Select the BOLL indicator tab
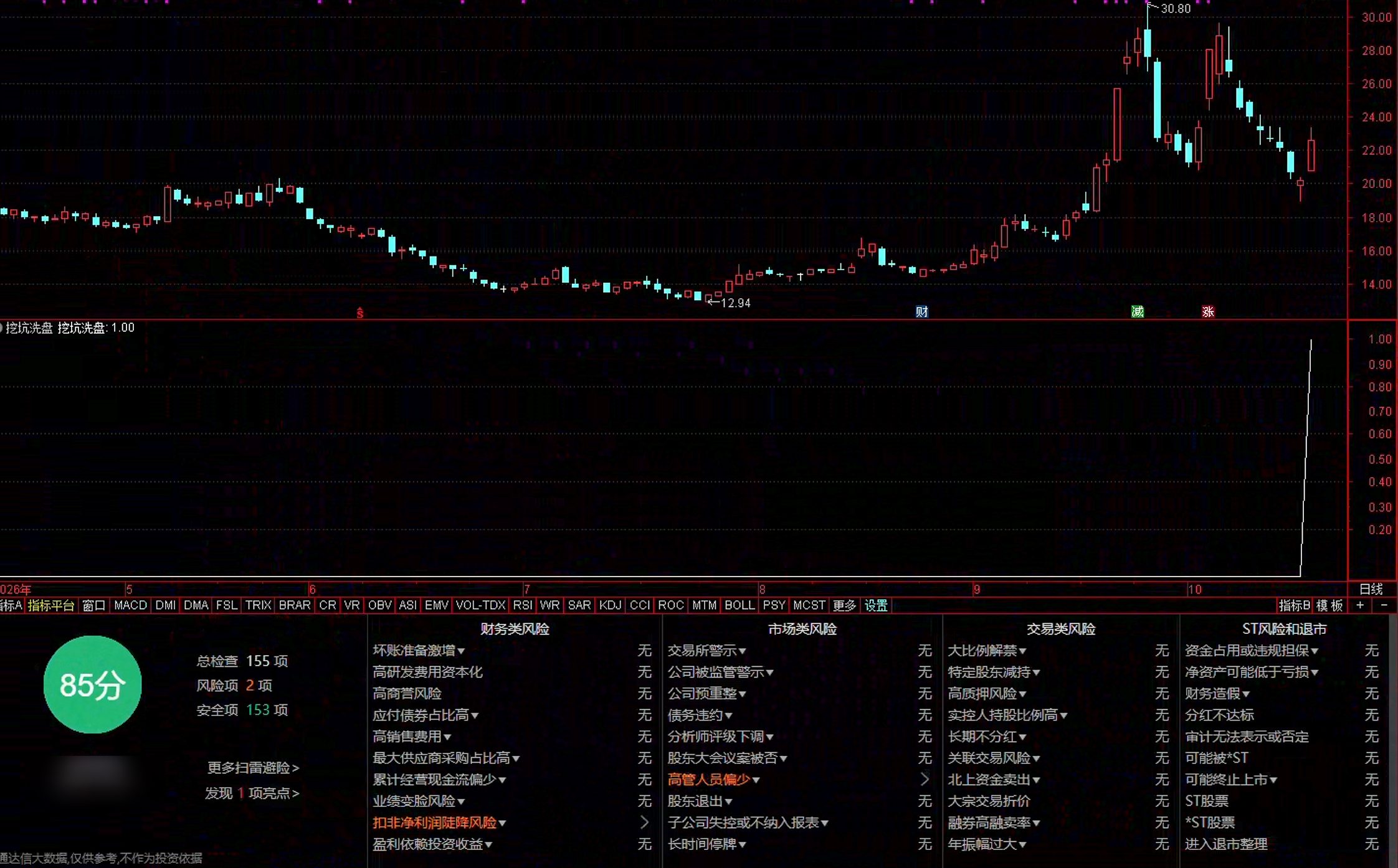This screenshot has height=868, width=1398. pyautogui.click(x=739, y=605)
